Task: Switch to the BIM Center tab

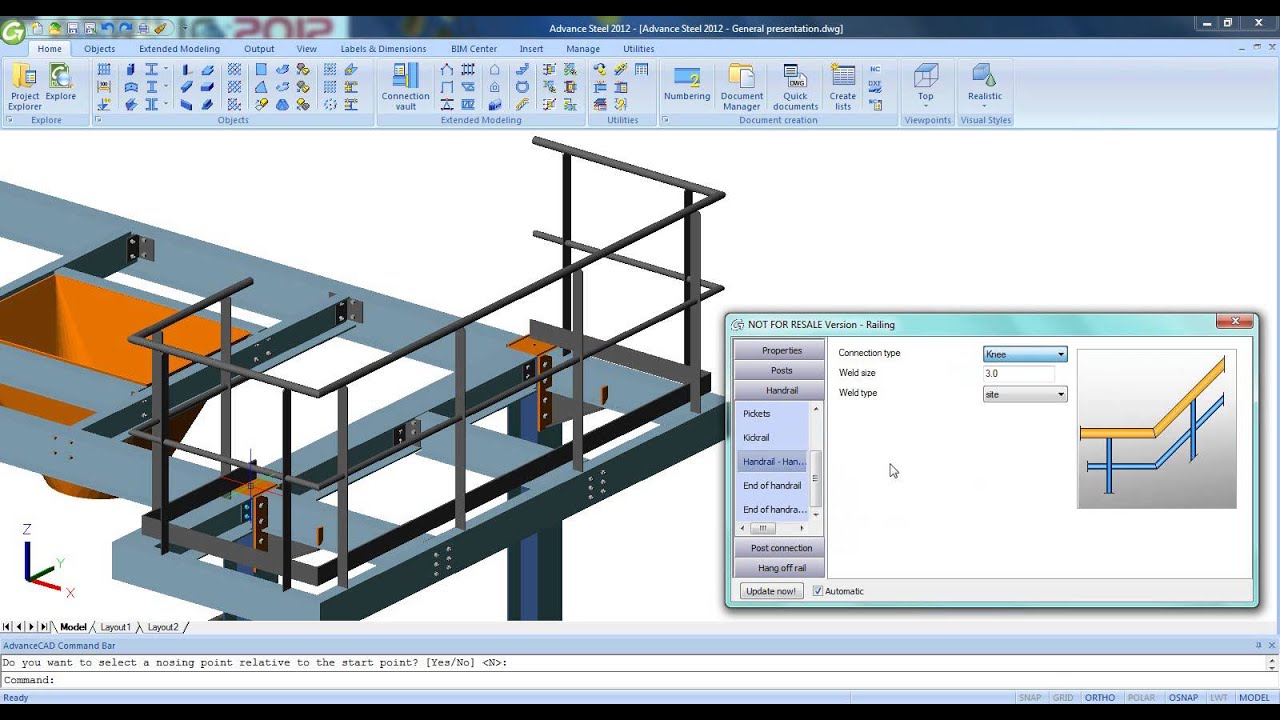Action: point(474,48)
